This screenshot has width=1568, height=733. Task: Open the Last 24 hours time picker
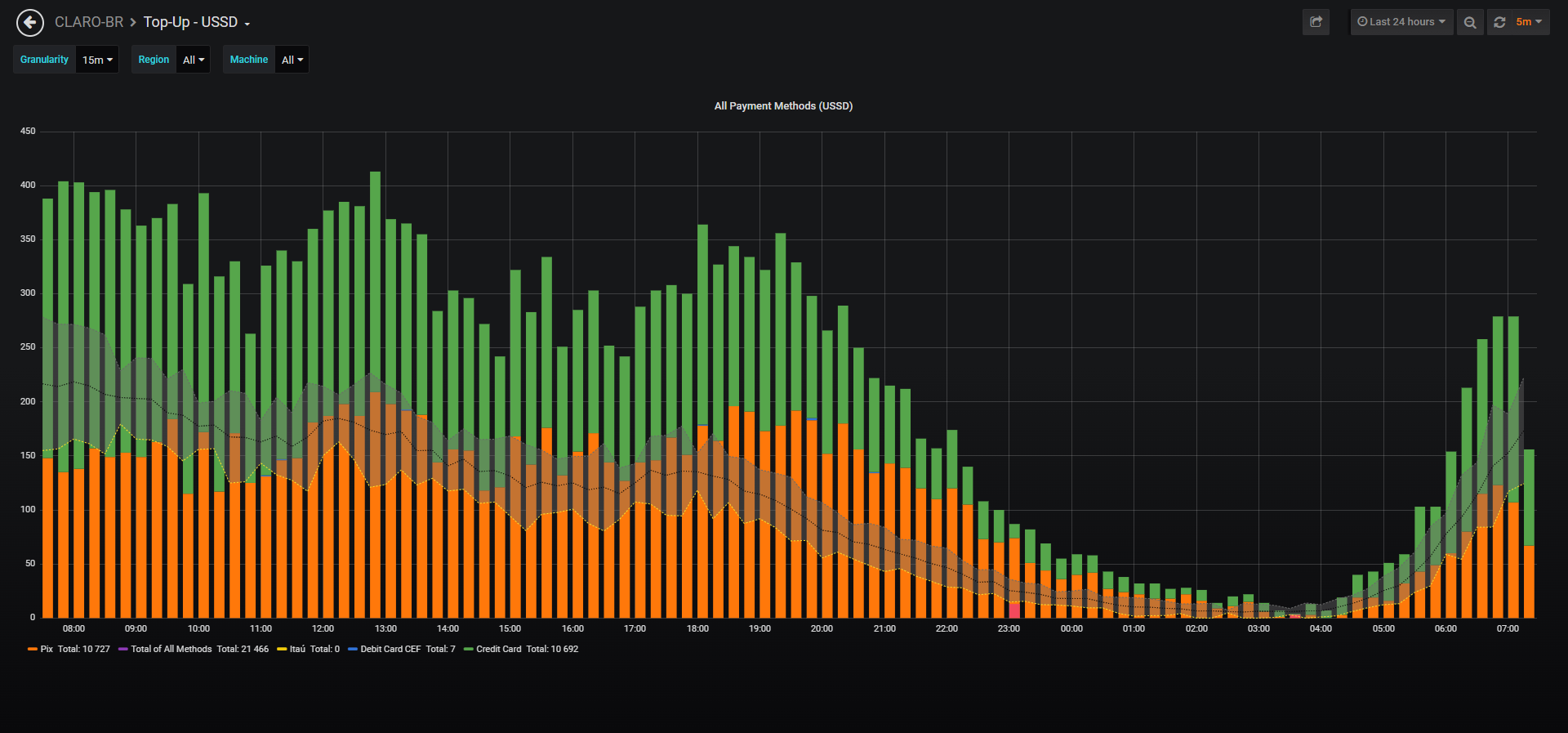click(1401, 22)
